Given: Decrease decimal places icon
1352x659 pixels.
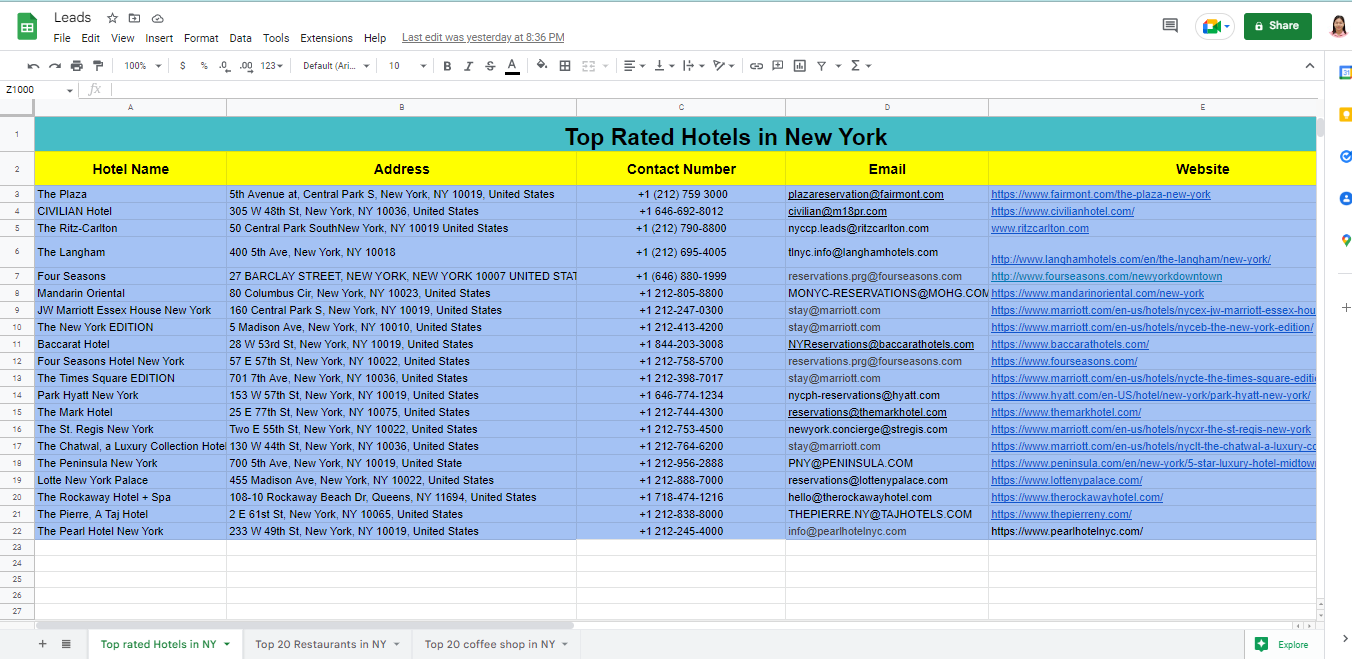Looking at the screenshot, I should pos(224,66).
